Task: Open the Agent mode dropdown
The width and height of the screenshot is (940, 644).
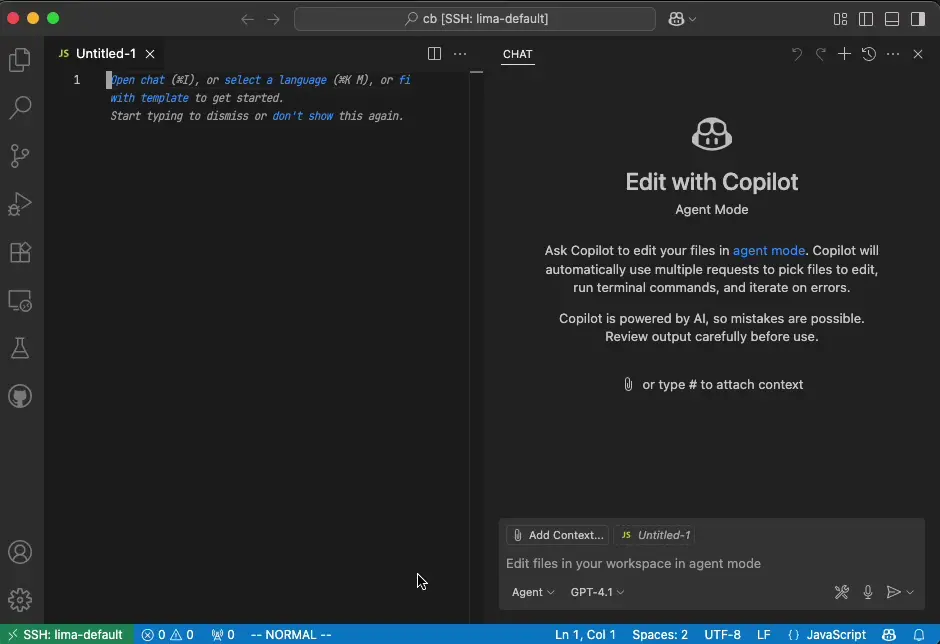Action: (533, 592)
